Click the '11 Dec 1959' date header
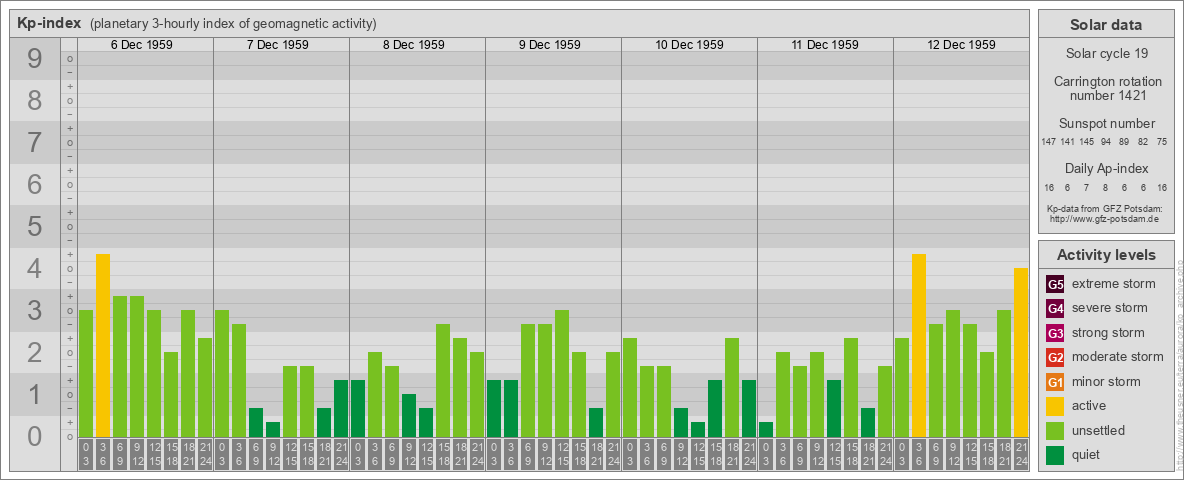 pyautogui.click(x=825, y=45)
